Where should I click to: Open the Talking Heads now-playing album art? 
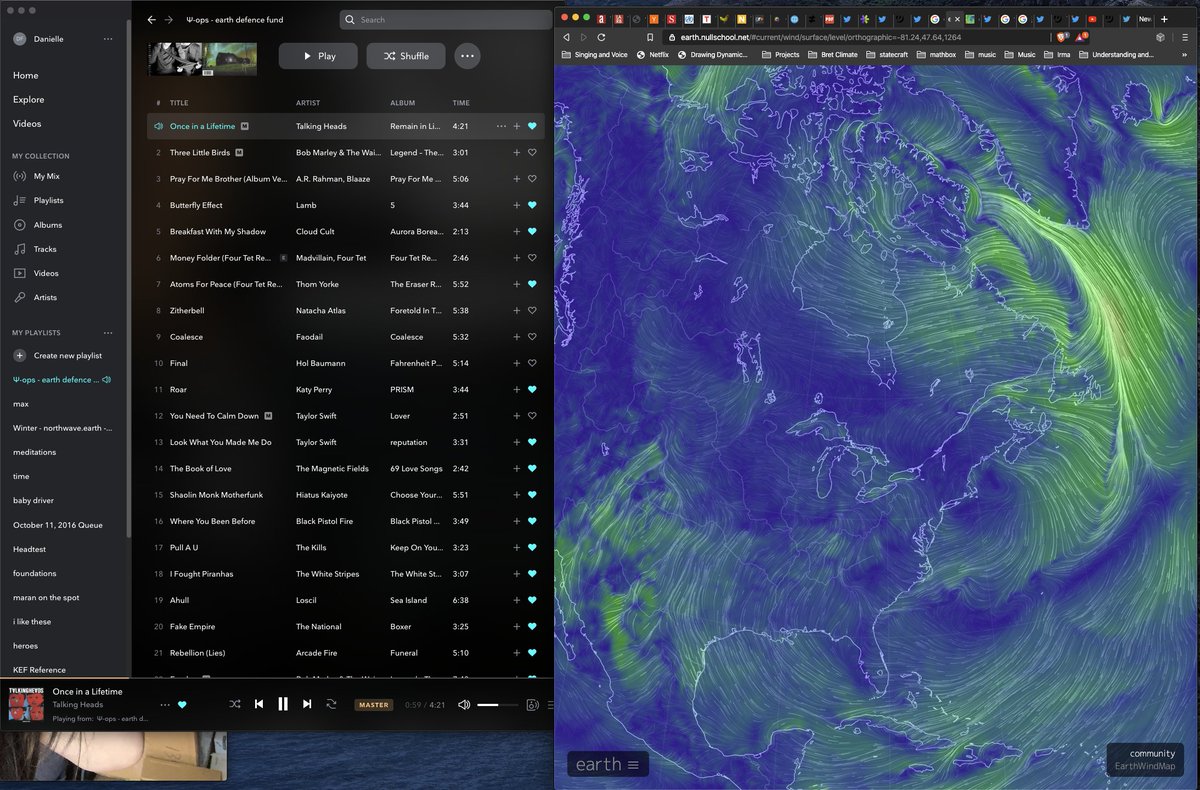pyautogui.click(x=26, y=704)
